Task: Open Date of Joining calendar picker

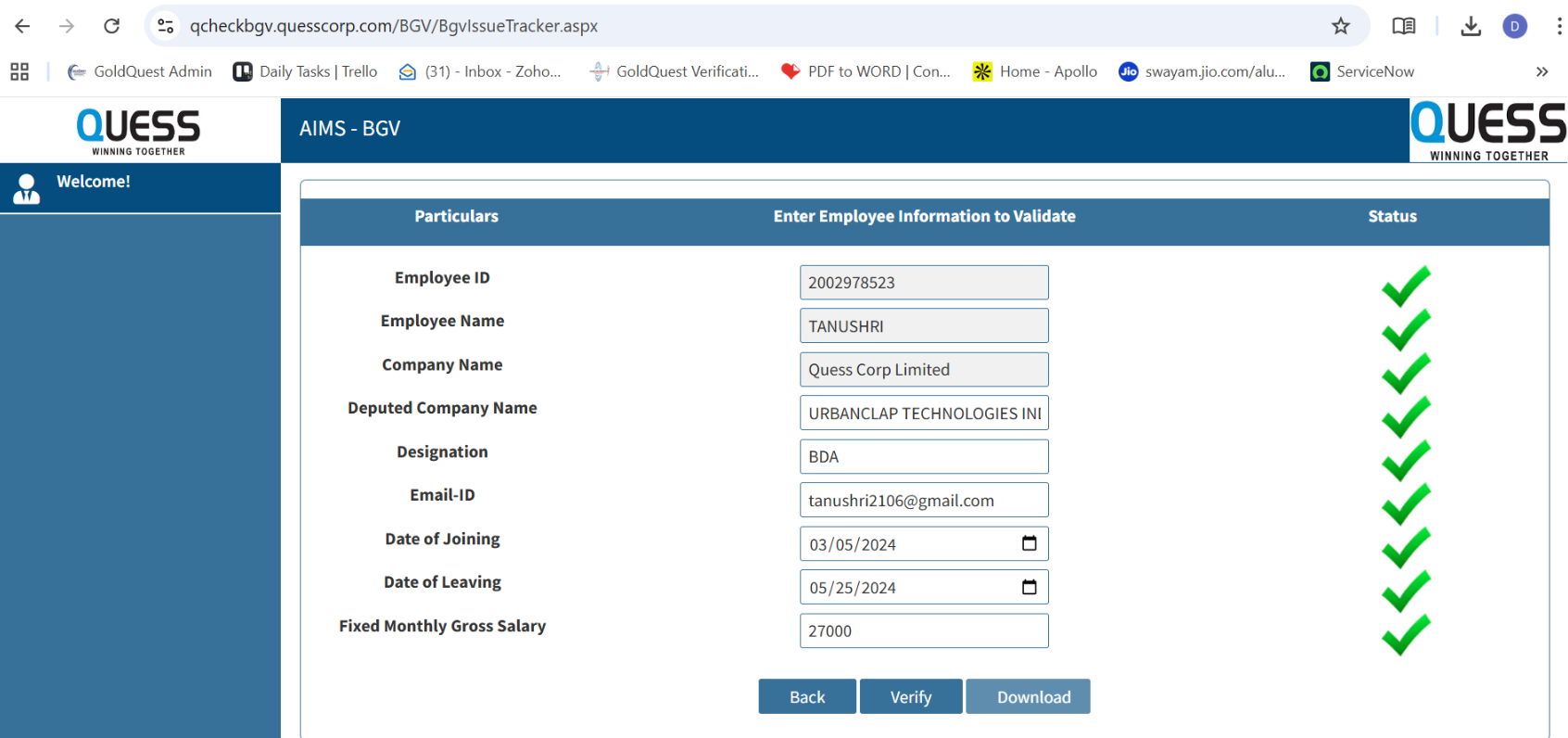Action: (x=1029, y=543)
